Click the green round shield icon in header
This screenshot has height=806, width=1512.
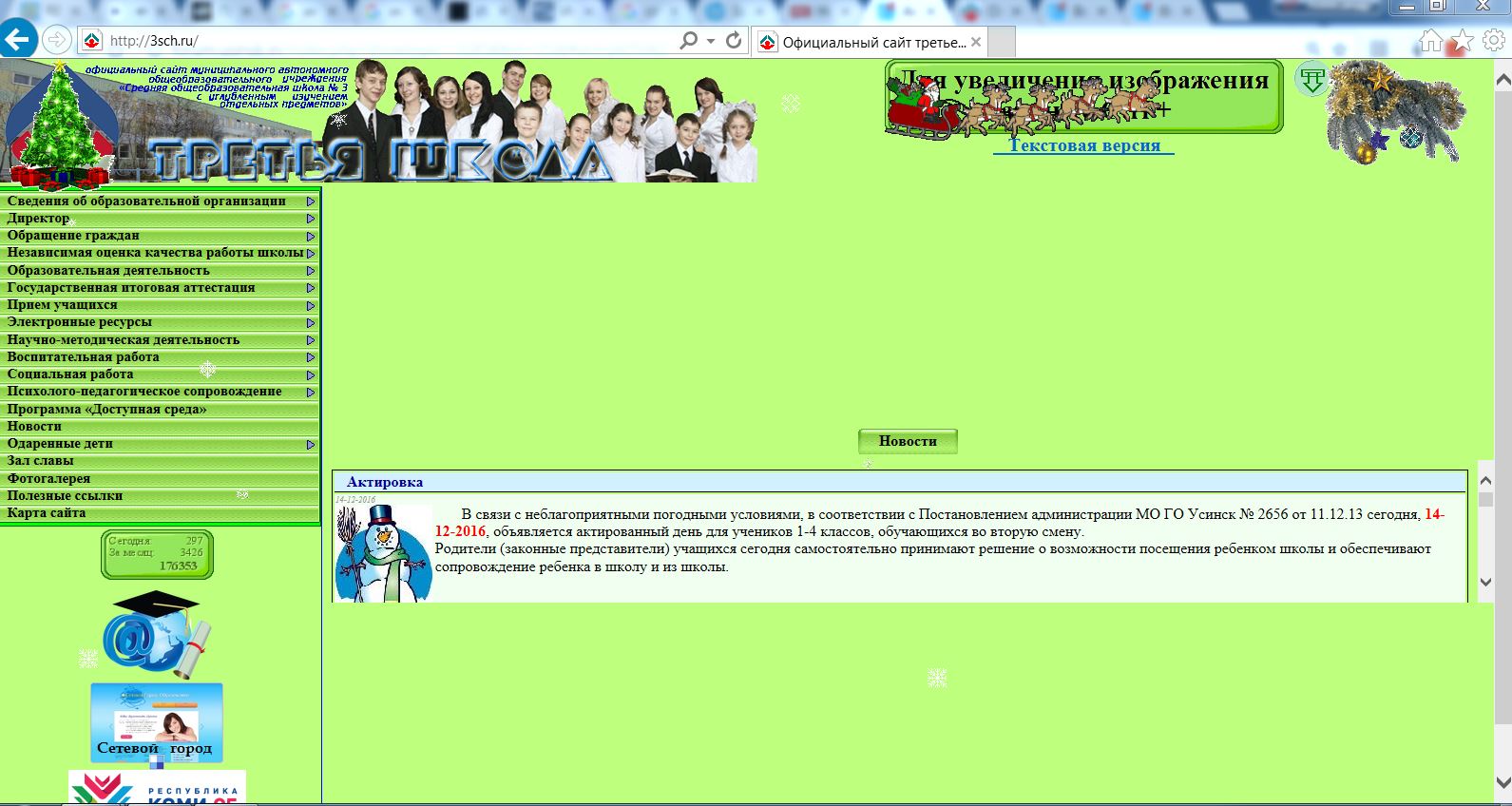pos(1311,80)
